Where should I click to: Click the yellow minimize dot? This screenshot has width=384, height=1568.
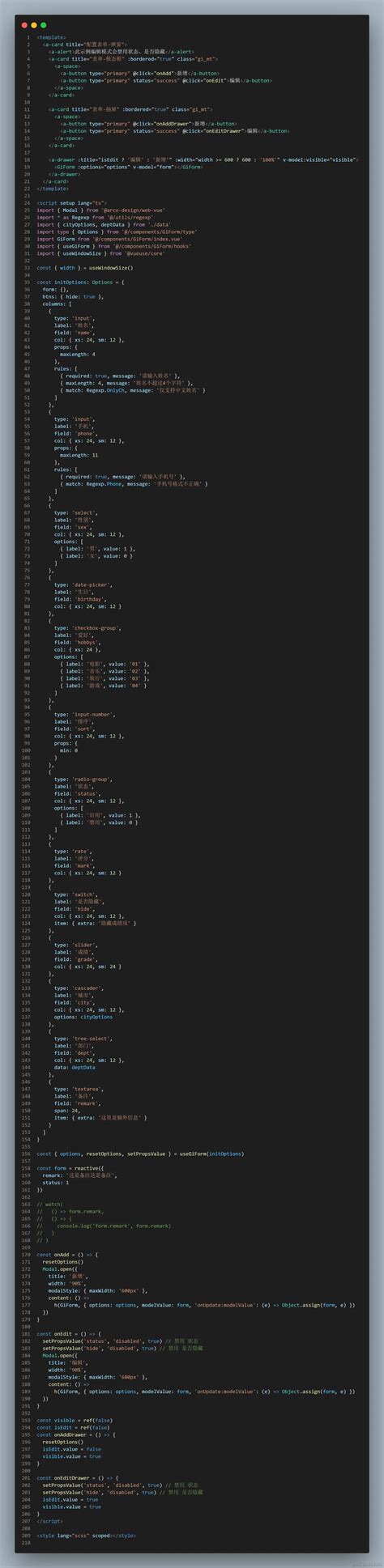(34, 25)
